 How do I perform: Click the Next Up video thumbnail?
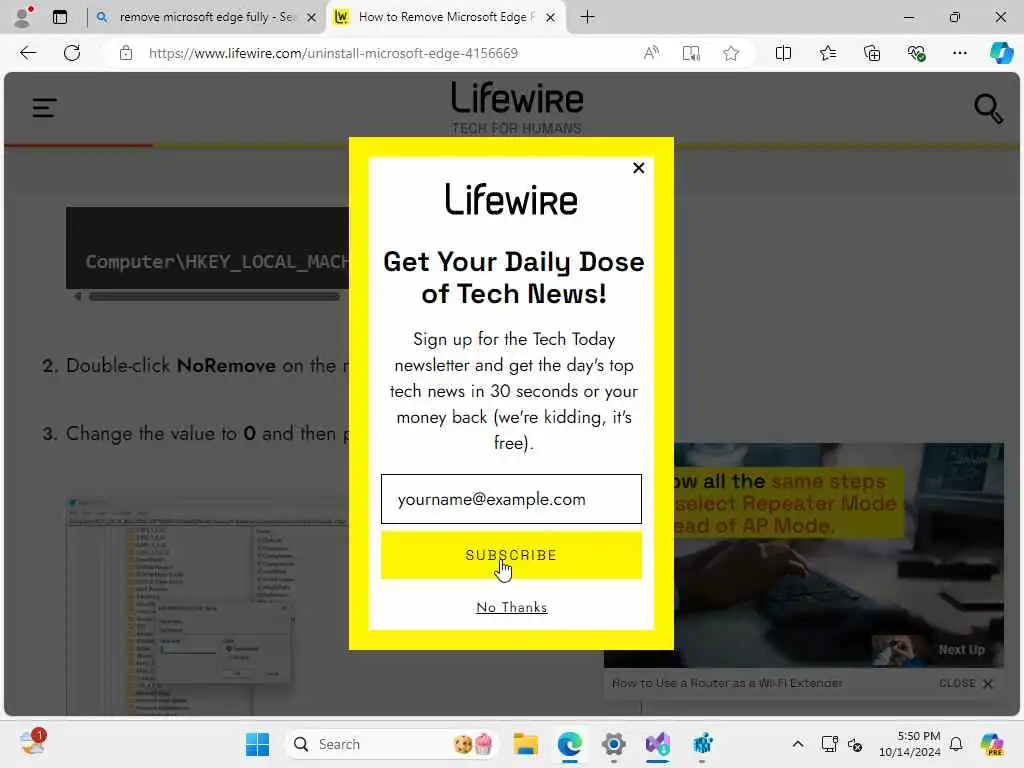(x=895, y=650)
